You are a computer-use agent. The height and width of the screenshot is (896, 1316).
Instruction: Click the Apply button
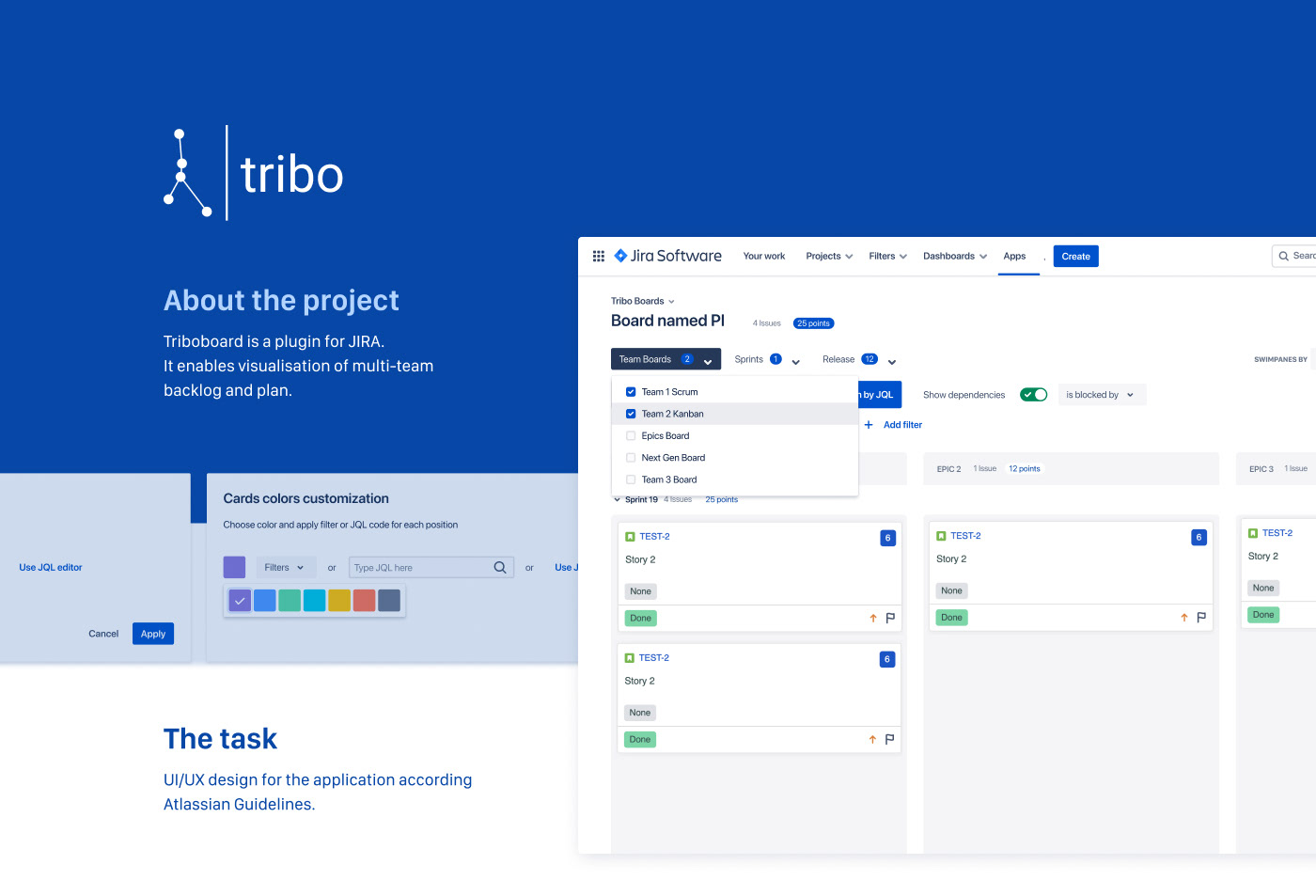tap(153, 634)
